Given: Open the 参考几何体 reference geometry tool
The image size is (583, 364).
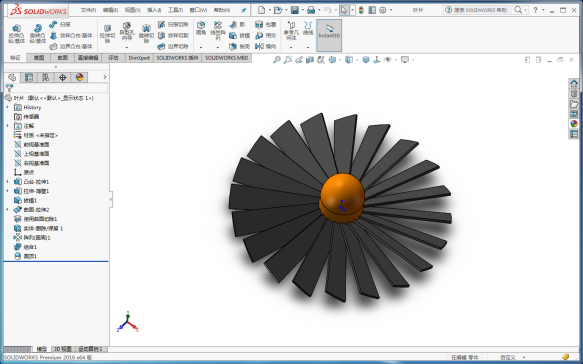Looking at the screenshot, I should (291, 30).
